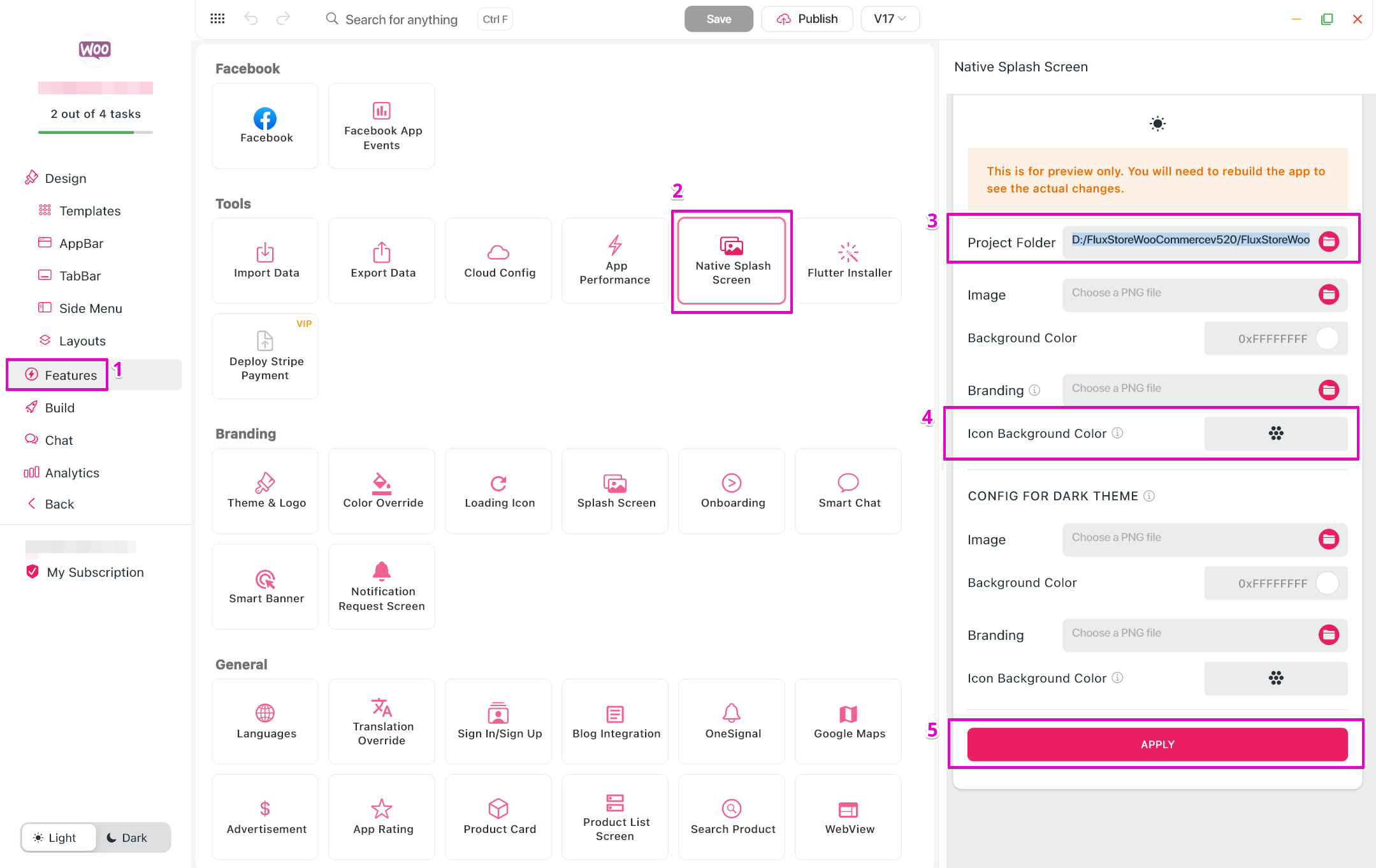Click the redo arrow icon
This screenshot has width=1376, height=868.
coord(283,18)
